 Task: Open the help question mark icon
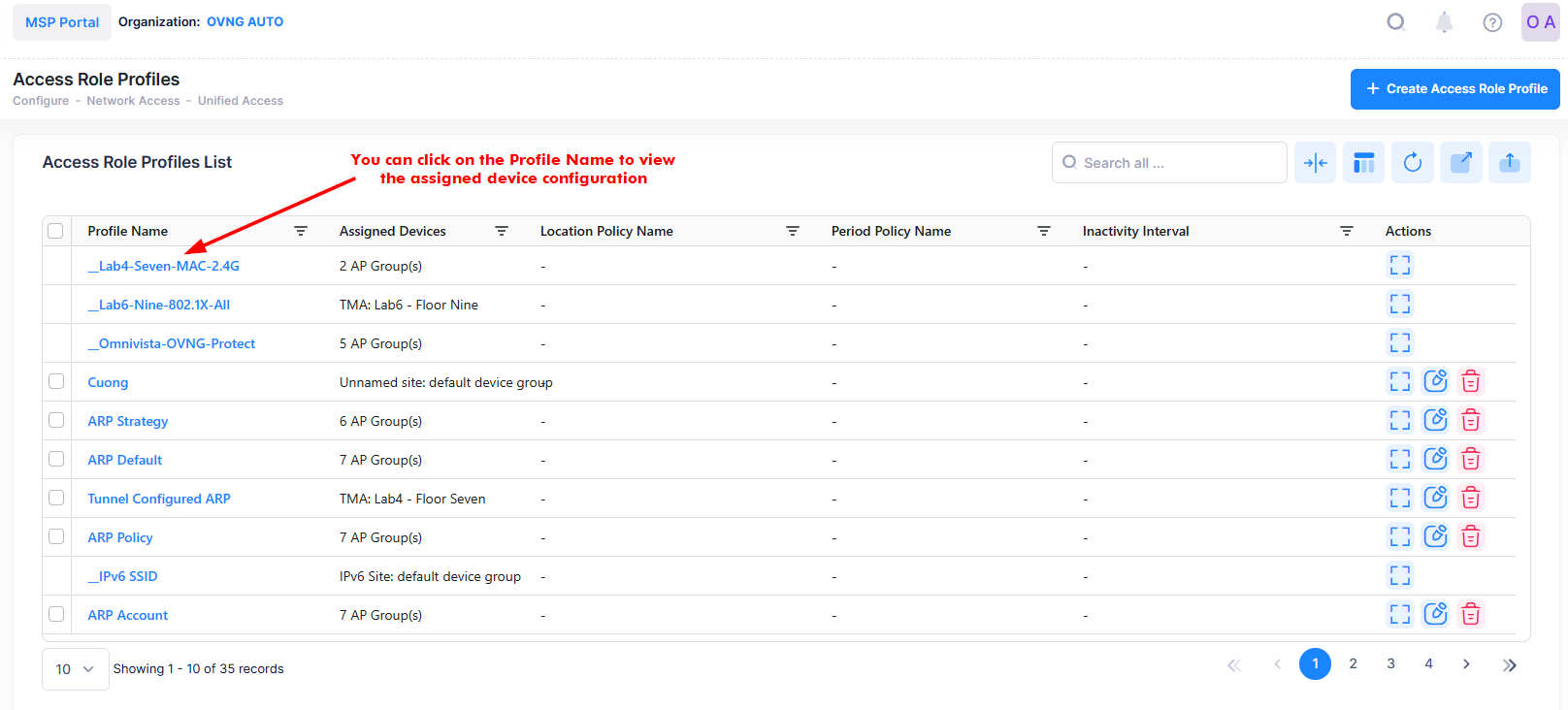pyautogui.click(x=1492, y=22)
